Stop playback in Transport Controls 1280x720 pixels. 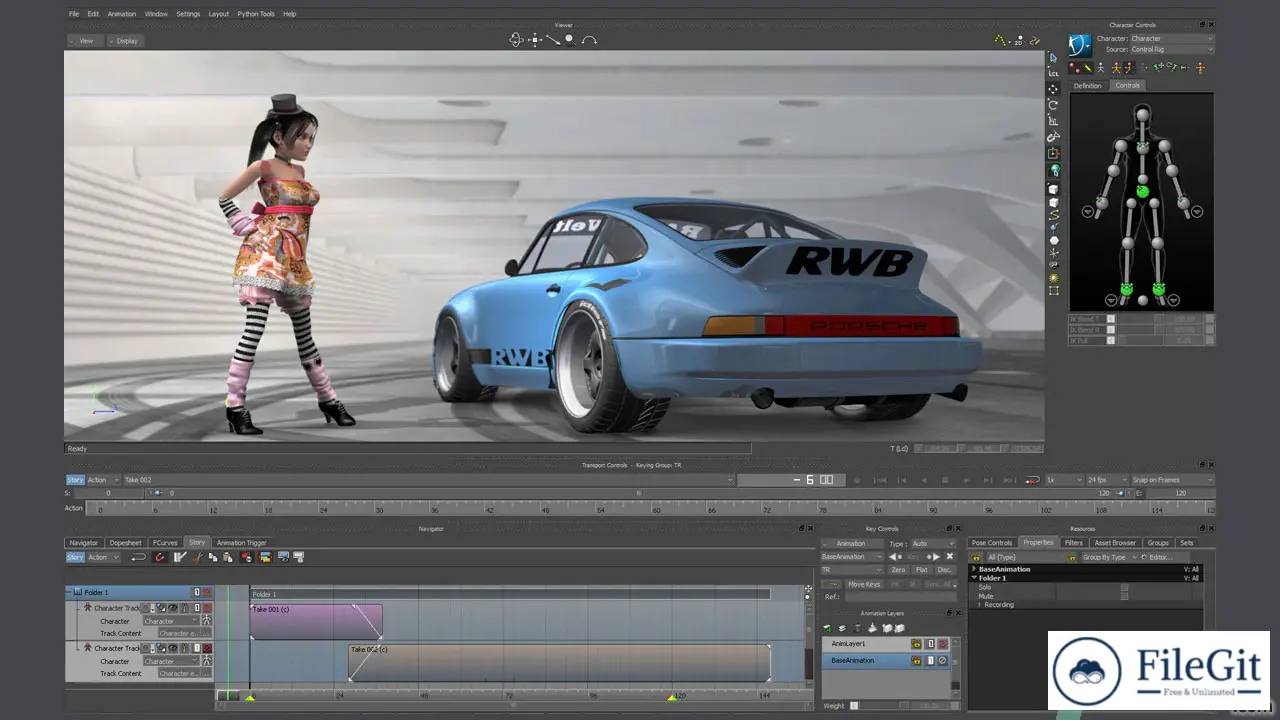(x=945, y=480)
